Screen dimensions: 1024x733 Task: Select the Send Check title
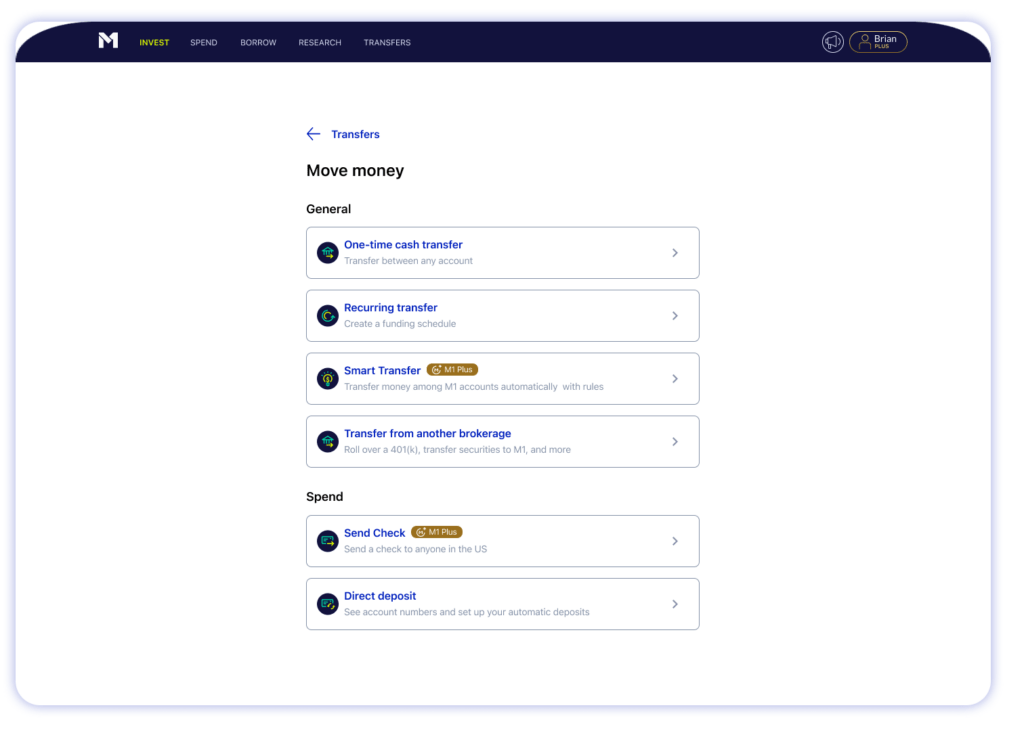(x=374, y=533)
